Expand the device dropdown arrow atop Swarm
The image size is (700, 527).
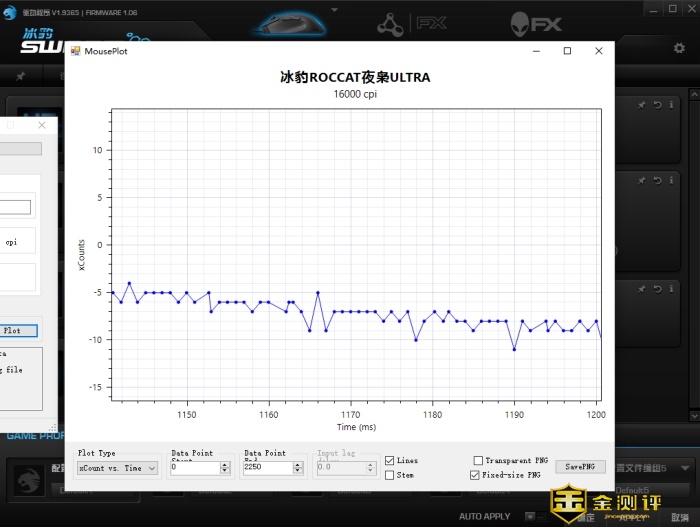point(334,10)
